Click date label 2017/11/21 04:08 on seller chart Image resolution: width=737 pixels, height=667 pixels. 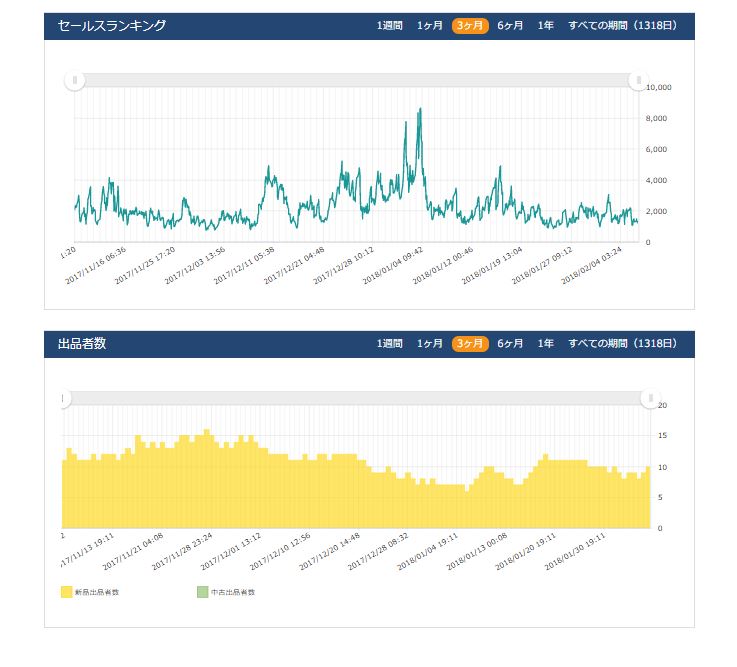[133, 551]
